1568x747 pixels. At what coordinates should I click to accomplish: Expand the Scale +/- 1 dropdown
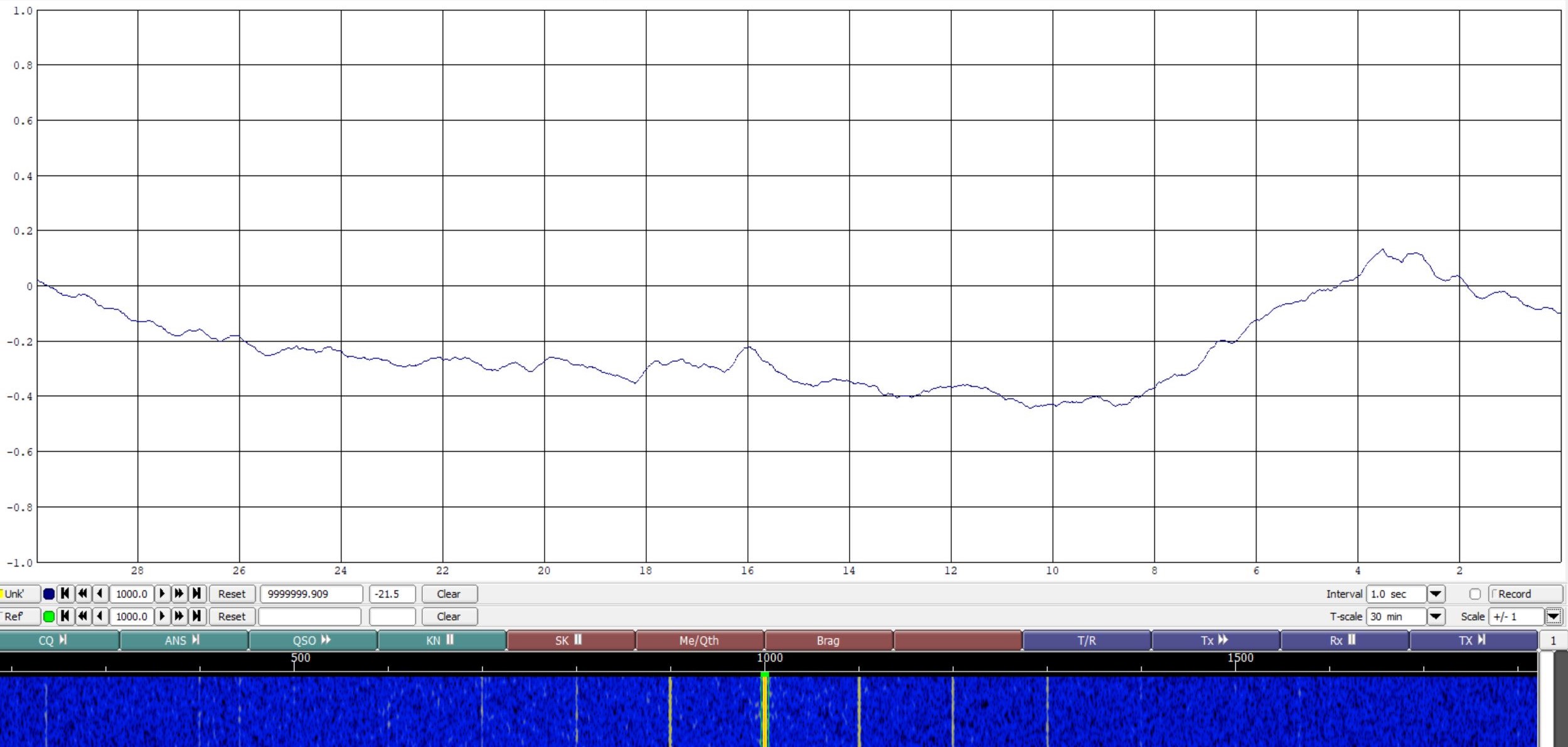[x=1553, y=616]
